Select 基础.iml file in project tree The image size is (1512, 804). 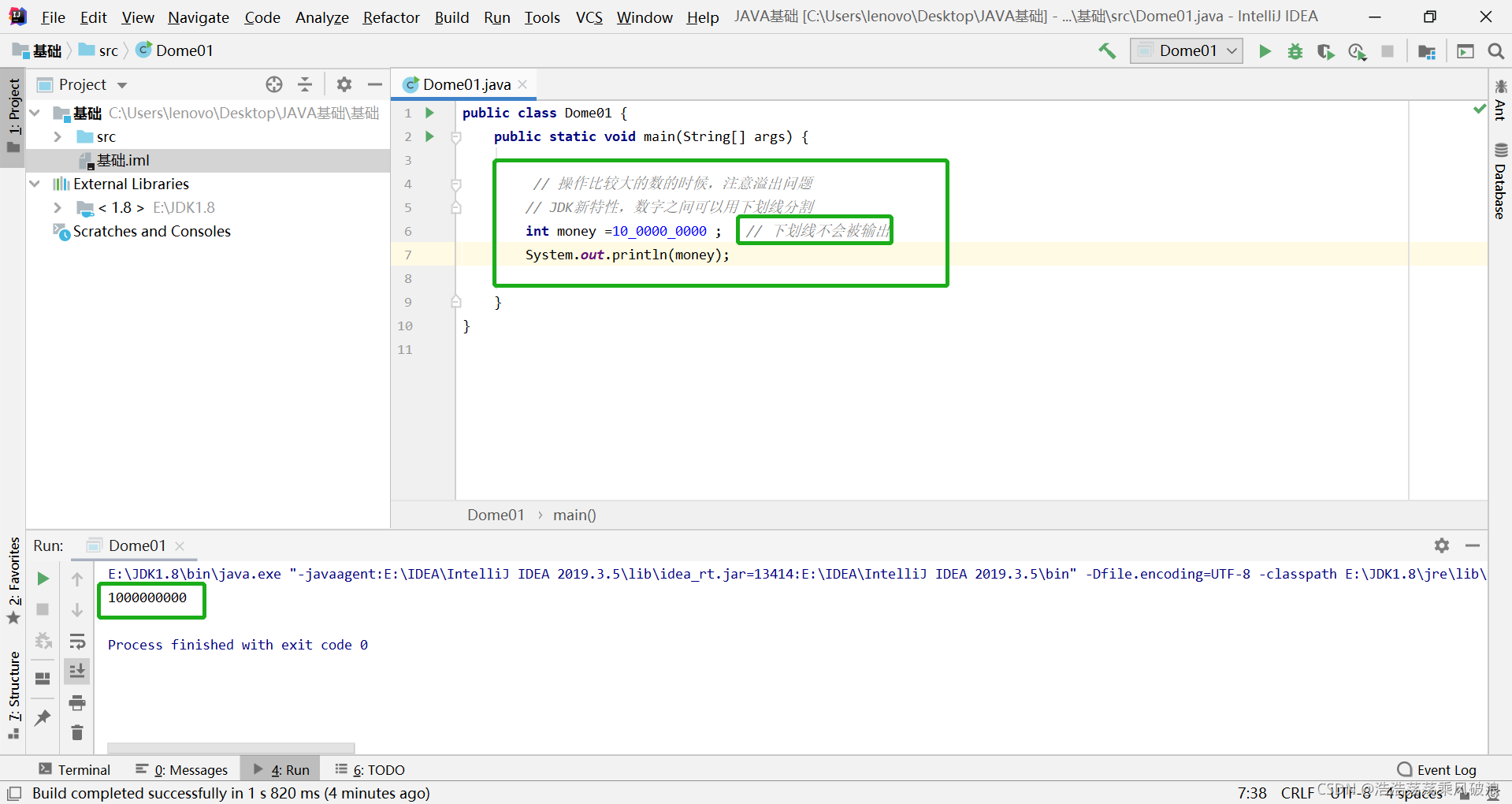pos(209,161)
